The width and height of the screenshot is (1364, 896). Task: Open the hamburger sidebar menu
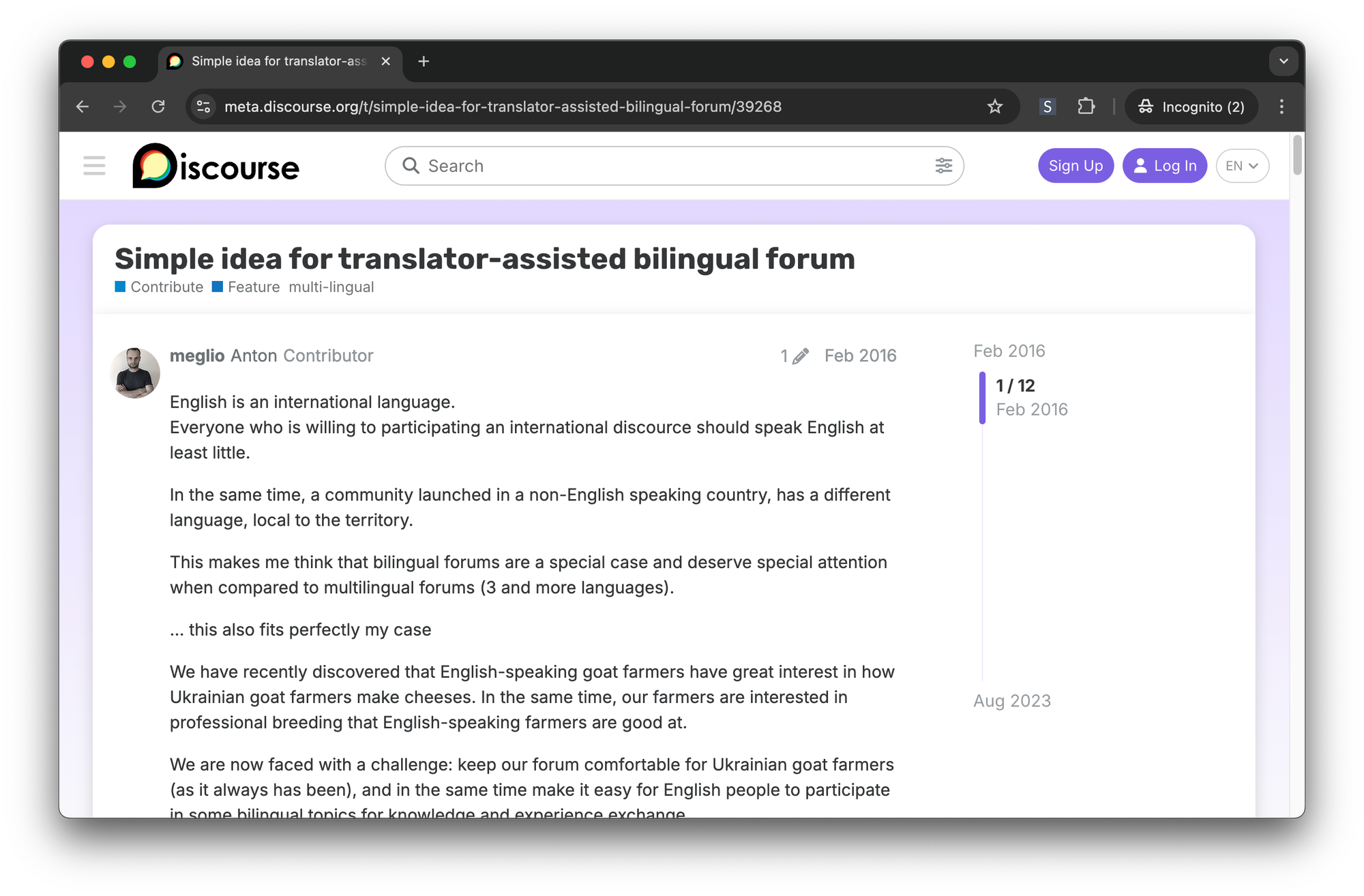click(x=93, y=165)
